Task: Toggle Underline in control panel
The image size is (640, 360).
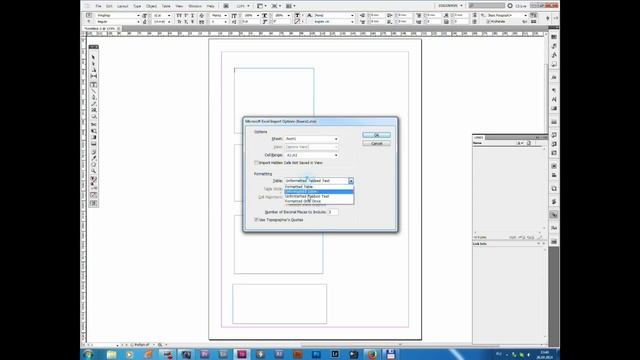Action: click(193, 15)
